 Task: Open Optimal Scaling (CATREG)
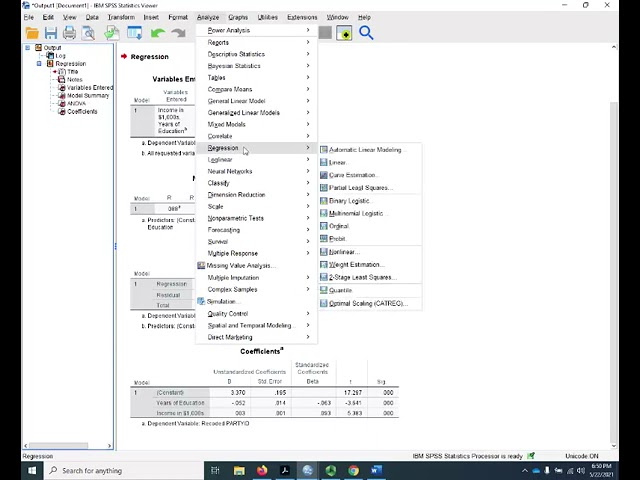click(368, 304)
